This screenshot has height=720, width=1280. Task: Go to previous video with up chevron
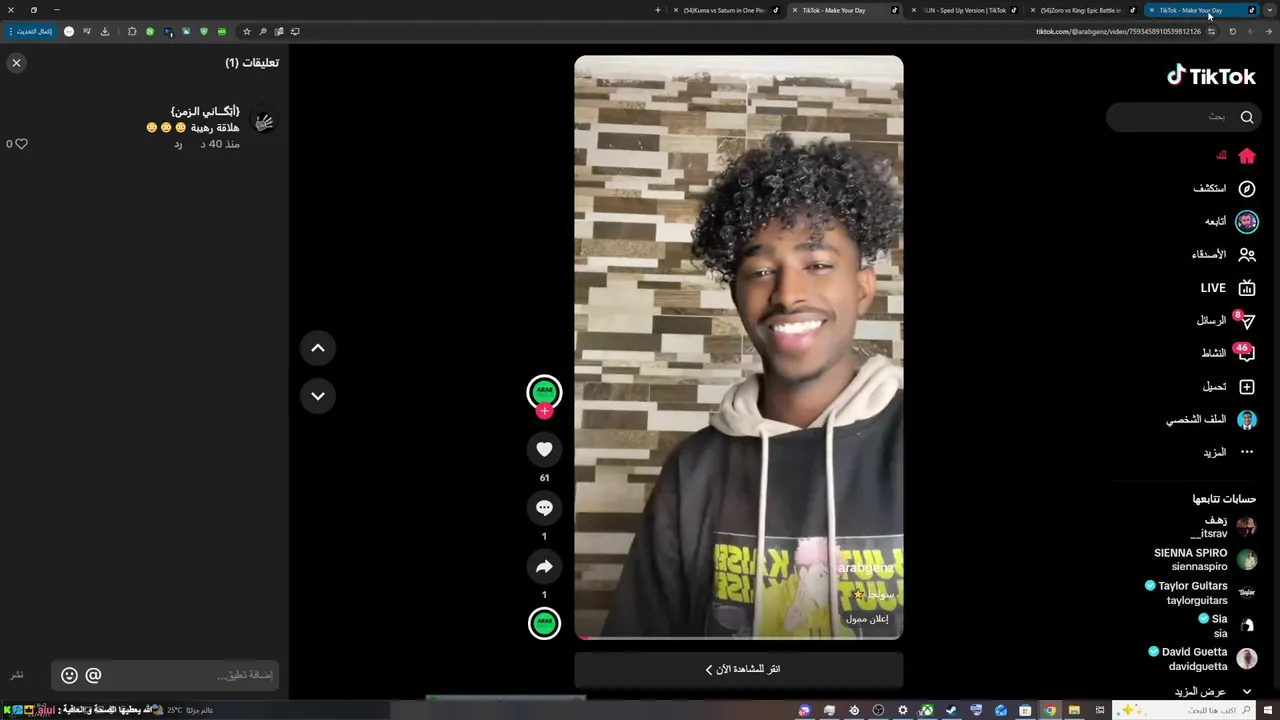coord(318,348)
